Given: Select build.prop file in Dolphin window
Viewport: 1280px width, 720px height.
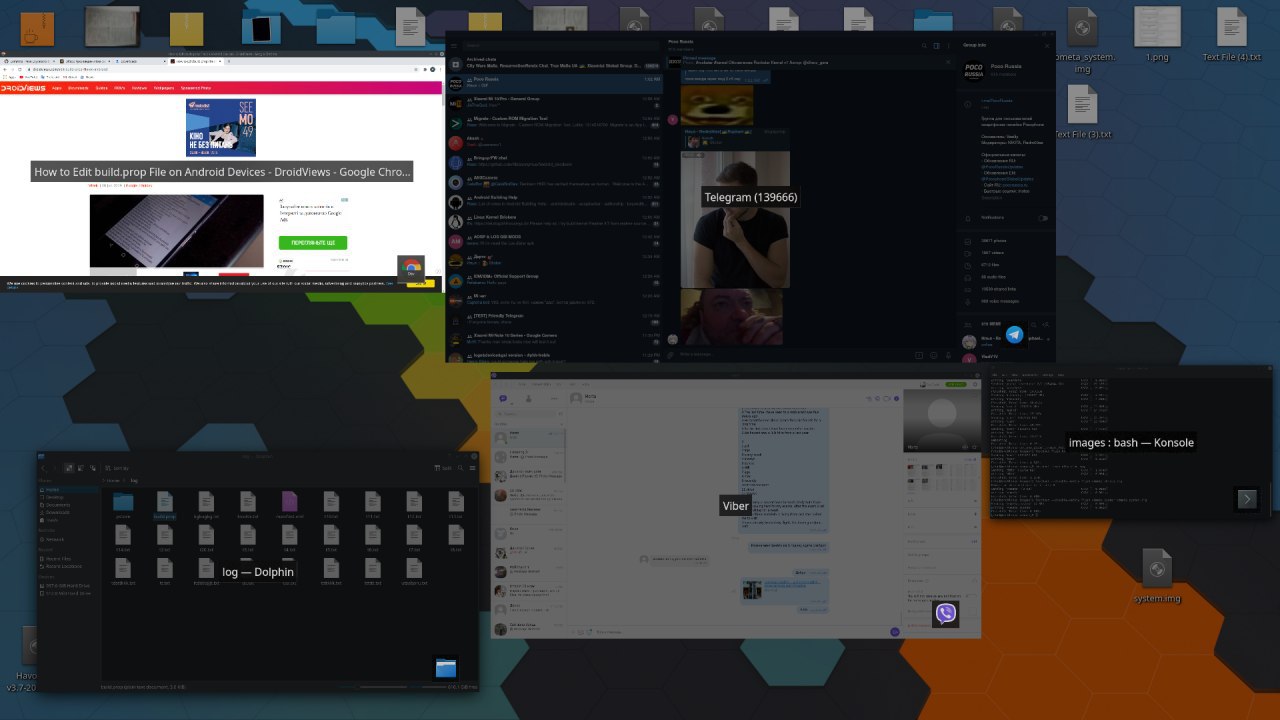Looking at the screenshot, I should coord(165,504).
